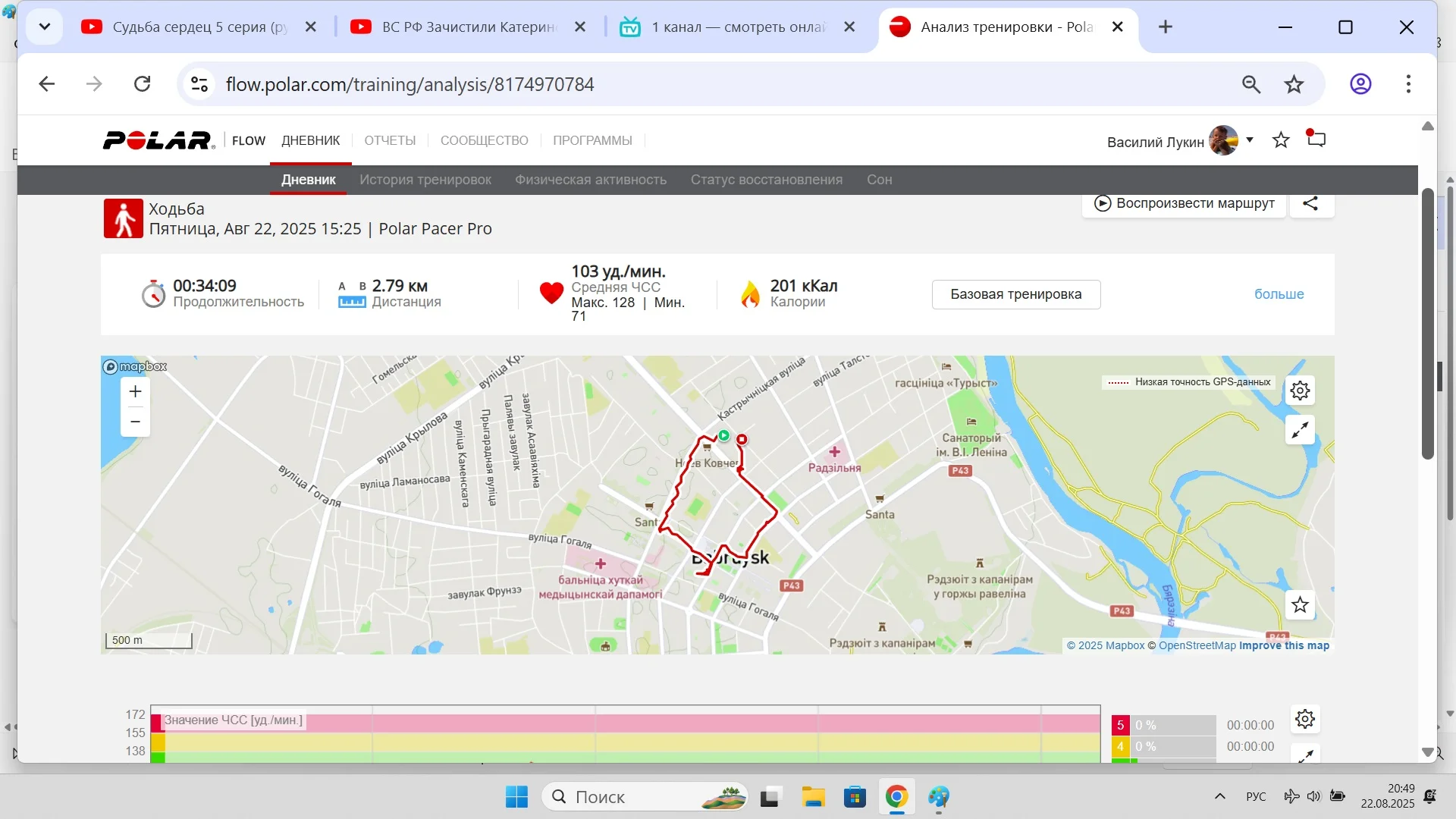
Task: Click favorites star beside user name
Action: point(1281,140)
